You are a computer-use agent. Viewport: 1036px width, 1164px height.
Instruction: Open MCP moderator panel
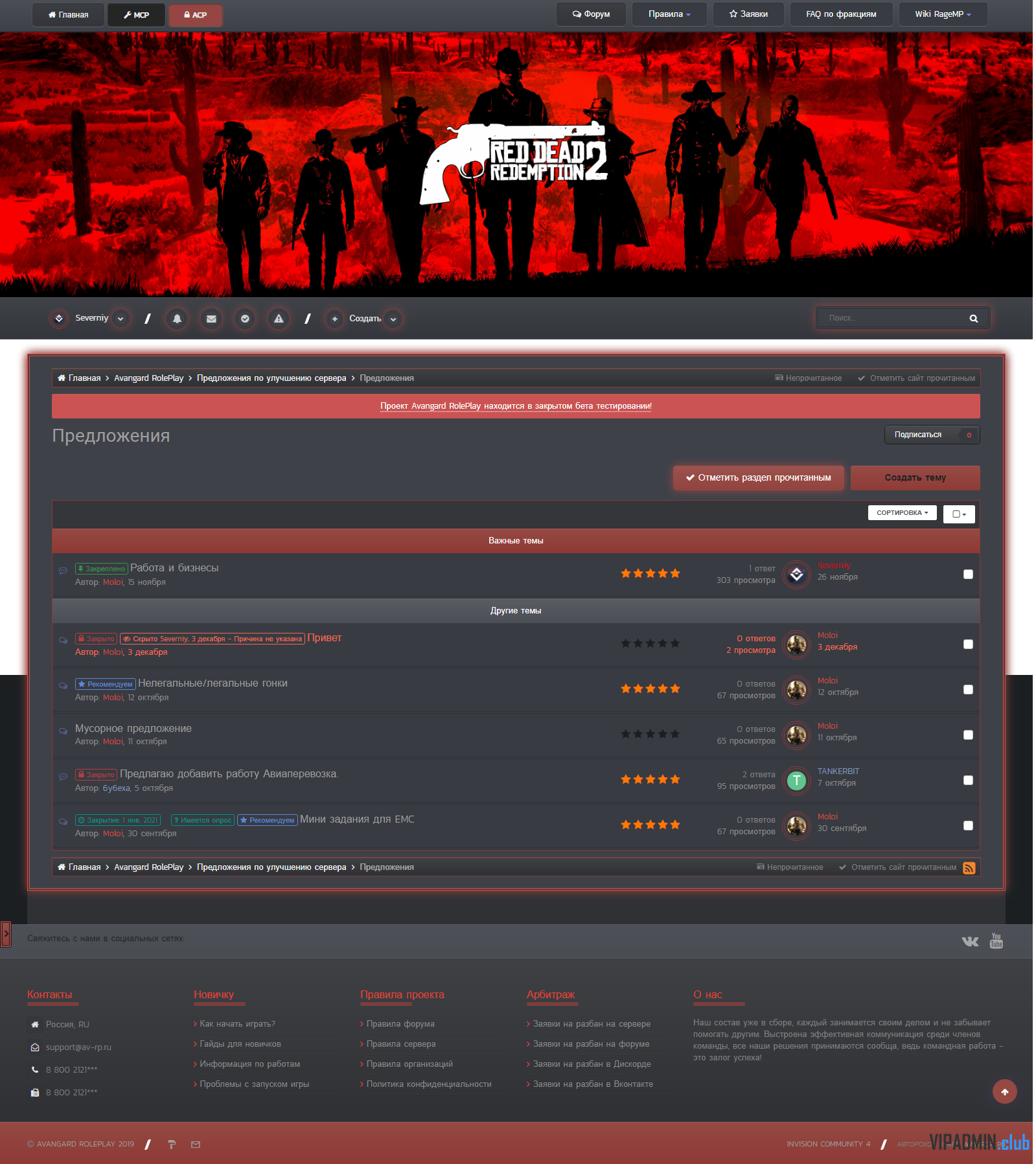click(x=136, y=15)
